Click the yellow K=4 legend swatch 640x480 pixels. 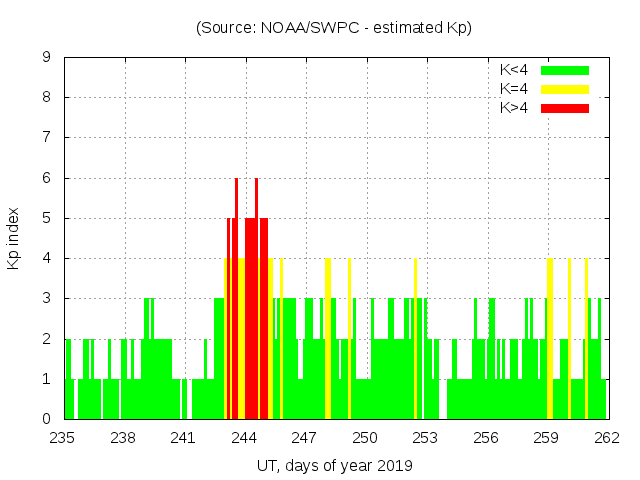click(565, 89)
